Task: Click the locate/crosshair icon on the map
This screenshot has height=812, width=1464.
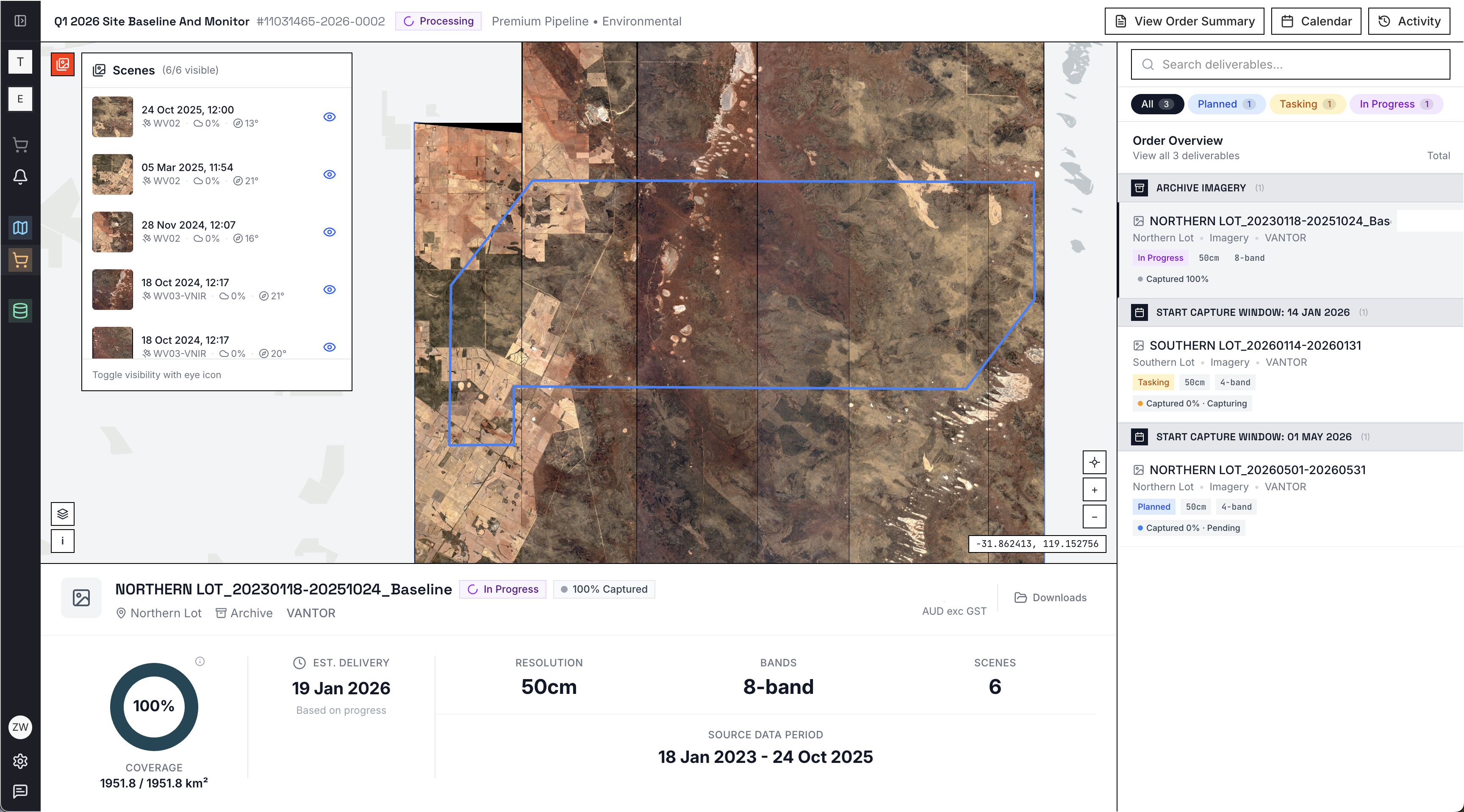Action: [1094, 462]
